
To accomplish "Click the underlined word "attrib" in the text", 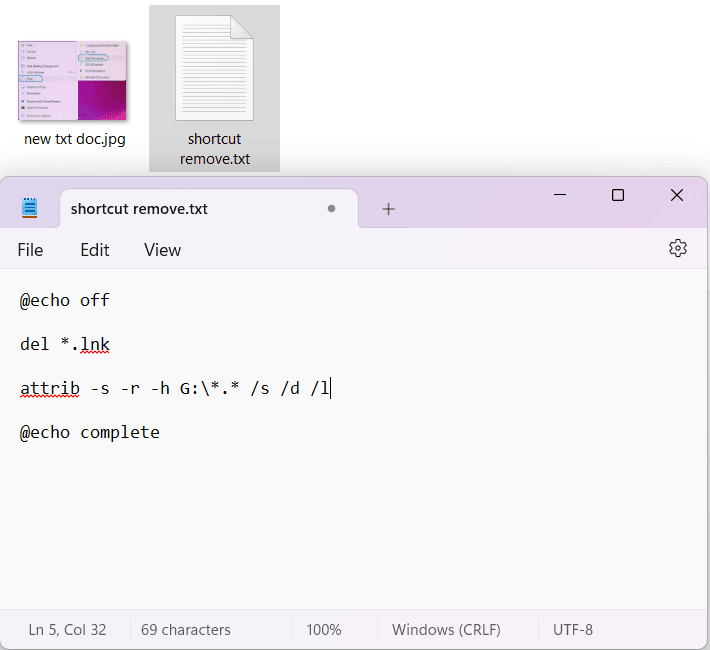I will (x=49, y=388).
